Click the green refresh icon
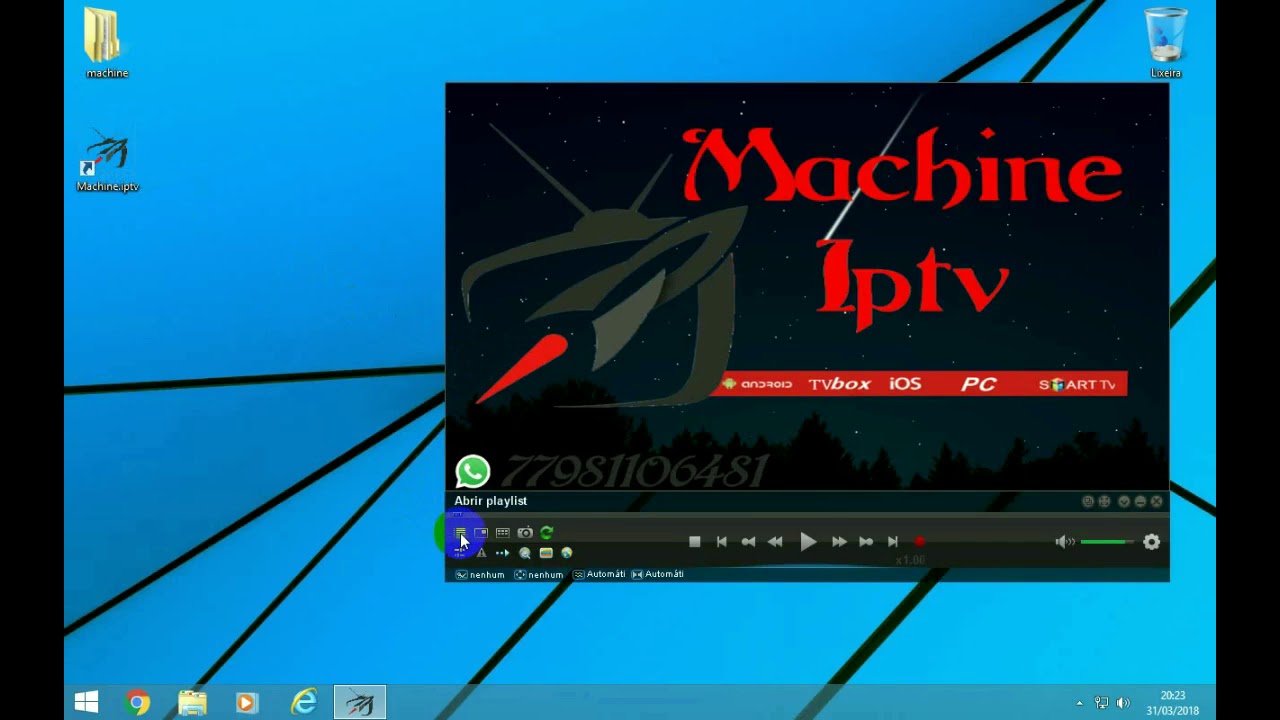This screenshot has height=720, width=1280. click(x=546, y=532)
